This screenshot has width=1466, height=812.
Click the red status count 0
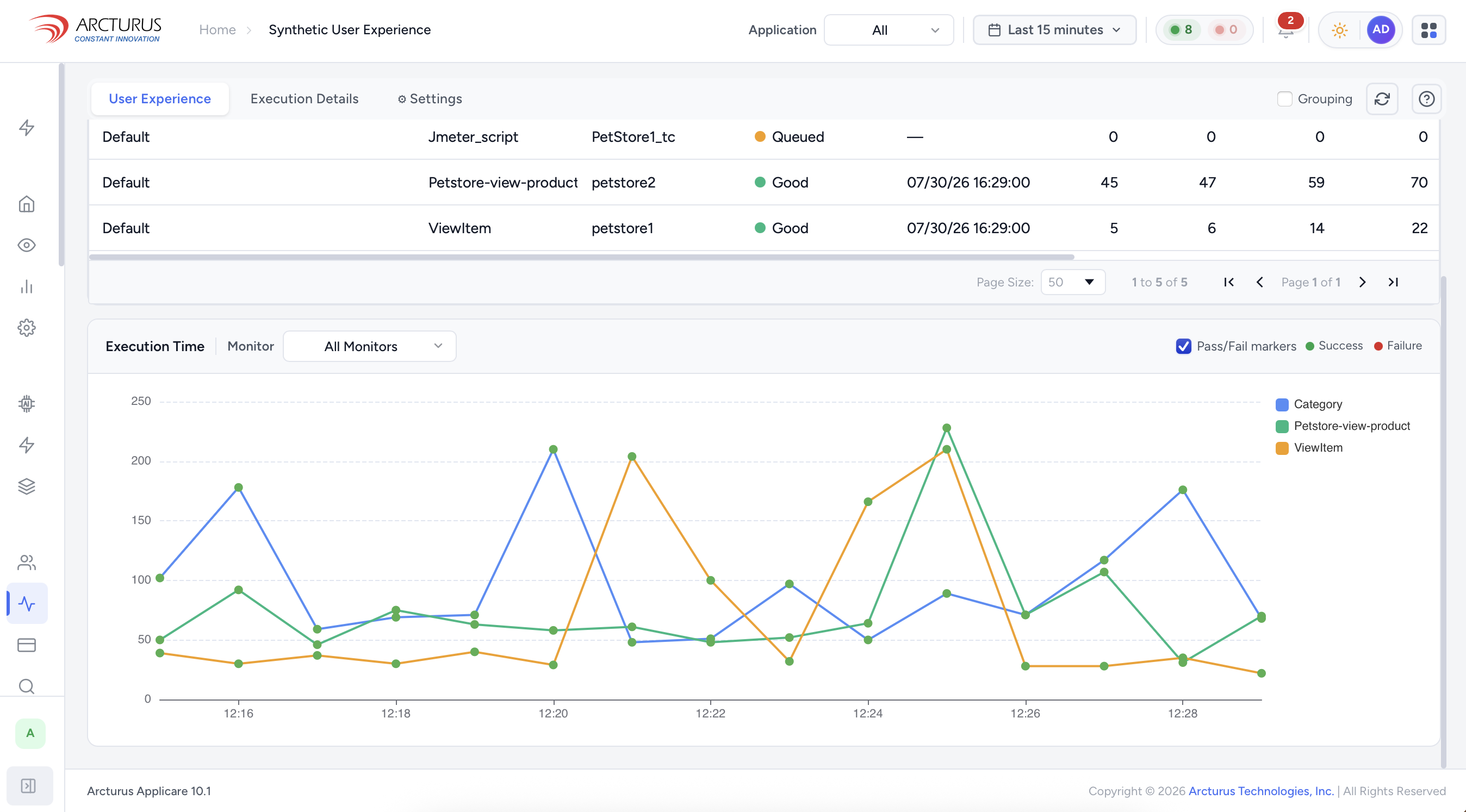1226,29
